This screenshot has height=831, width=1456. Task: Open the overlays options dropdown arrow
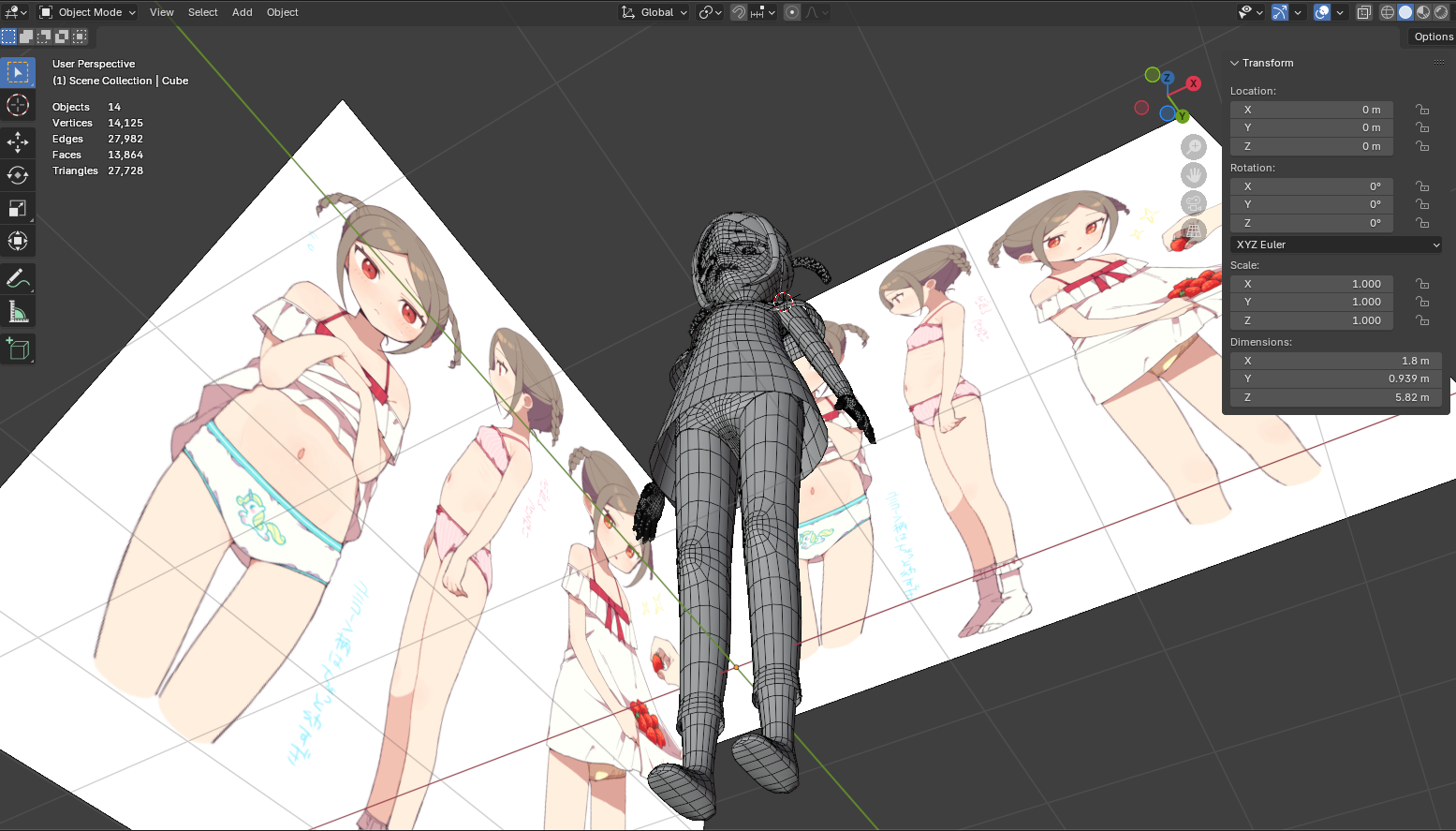[x=1340, y=12]
